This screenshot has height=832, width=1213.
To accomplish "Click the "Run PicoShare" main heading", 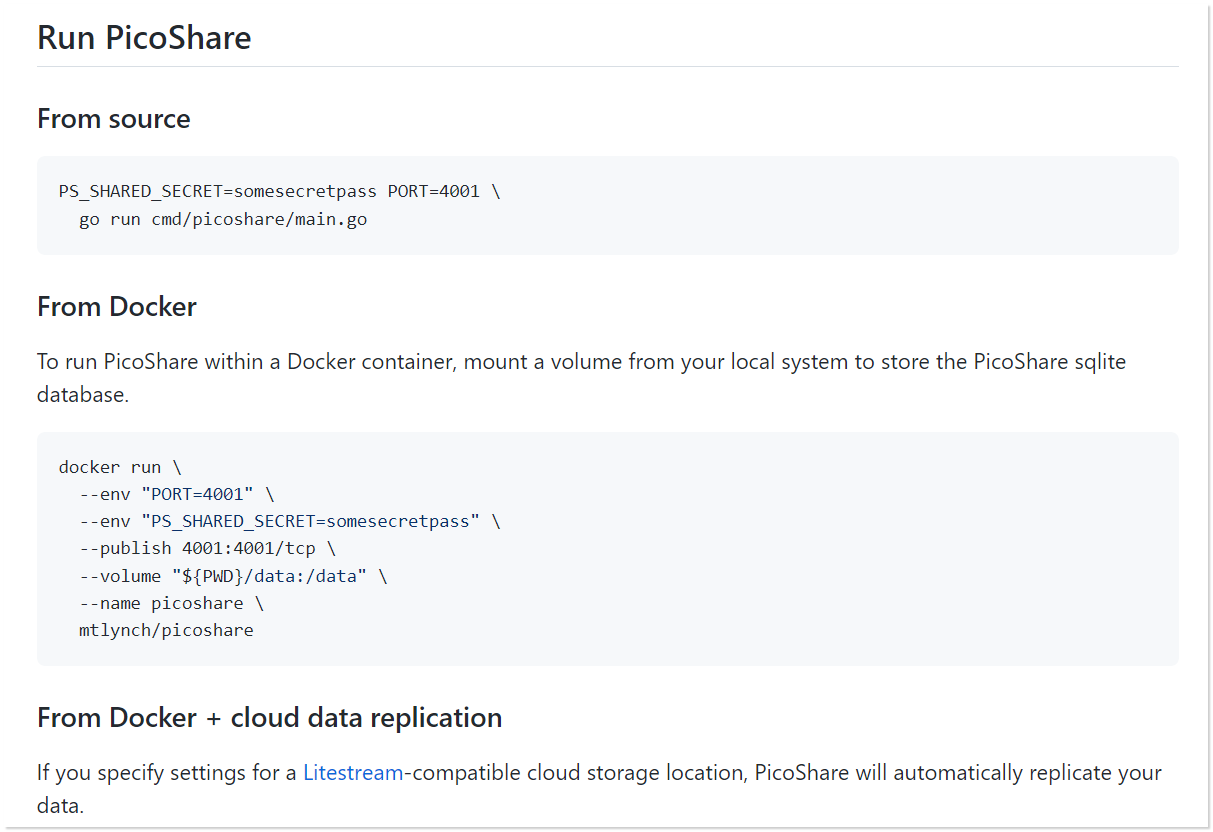I will pyautogui.click(x=144, y=38).
